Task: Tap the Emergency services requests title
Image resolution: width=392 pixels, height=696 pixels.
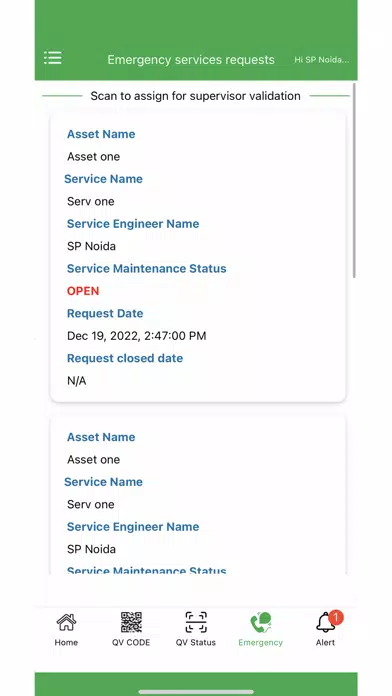Action: [x=191, y=60]
